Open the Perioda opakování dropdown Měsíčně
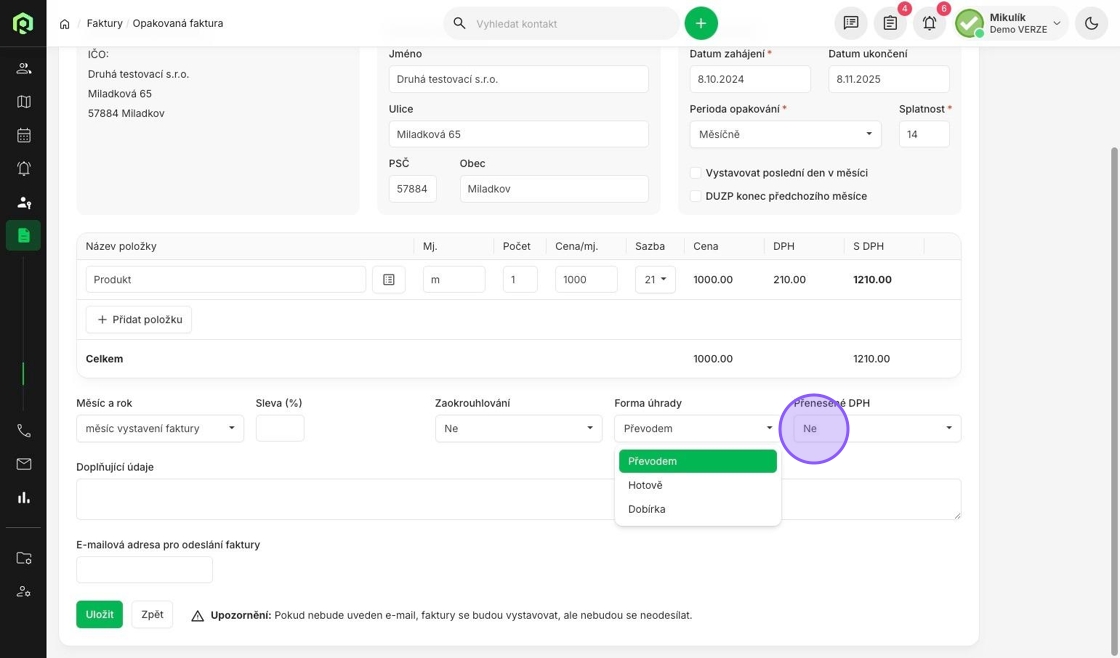This screenshot has height=658, width=1120. point(785,134)
